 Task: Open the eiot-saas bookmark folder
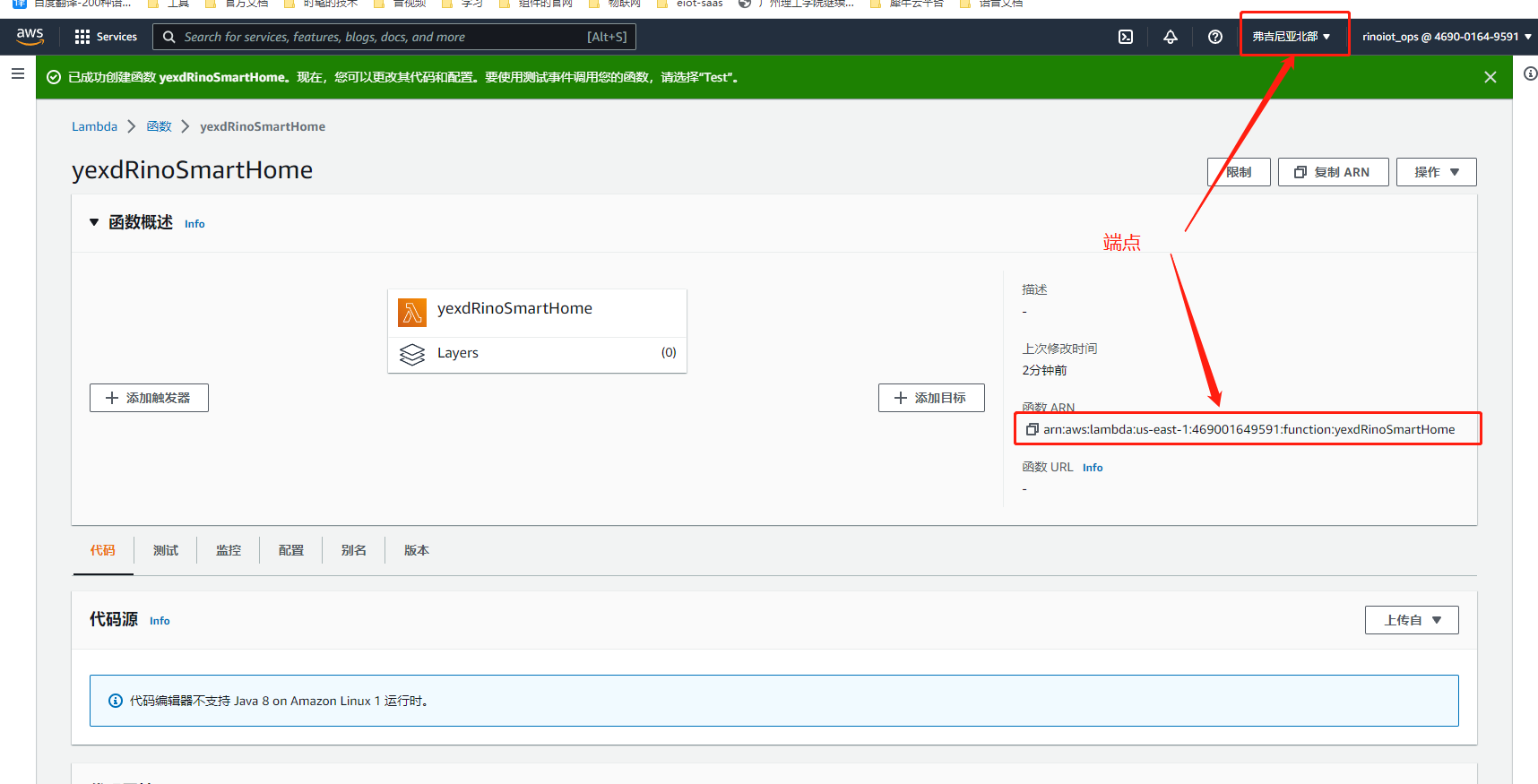tap(690, 4)
